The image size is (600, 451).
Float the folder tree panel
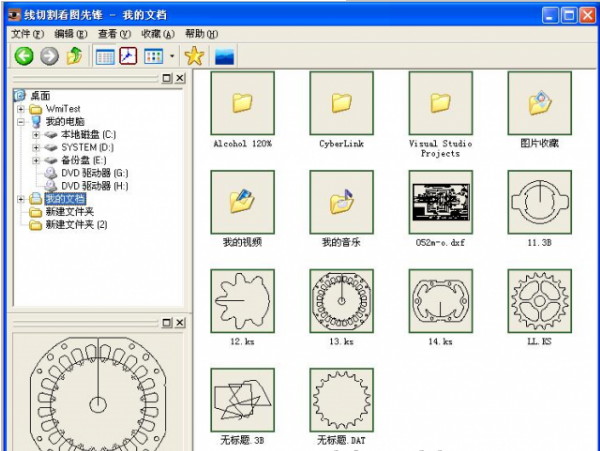(166, 78)
